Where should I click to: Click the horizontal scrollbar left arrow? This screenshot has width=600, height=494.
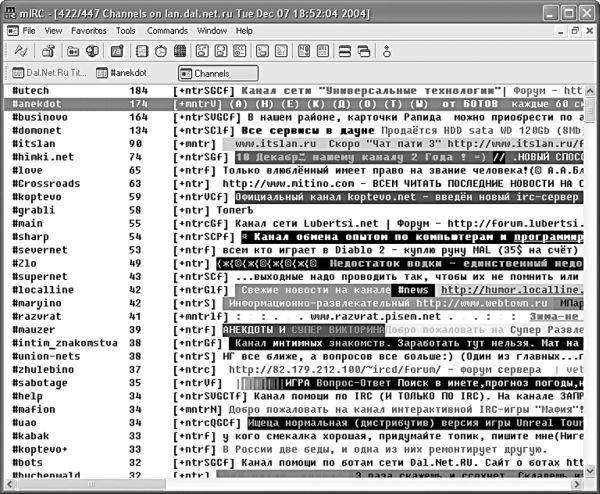[10, 484]
